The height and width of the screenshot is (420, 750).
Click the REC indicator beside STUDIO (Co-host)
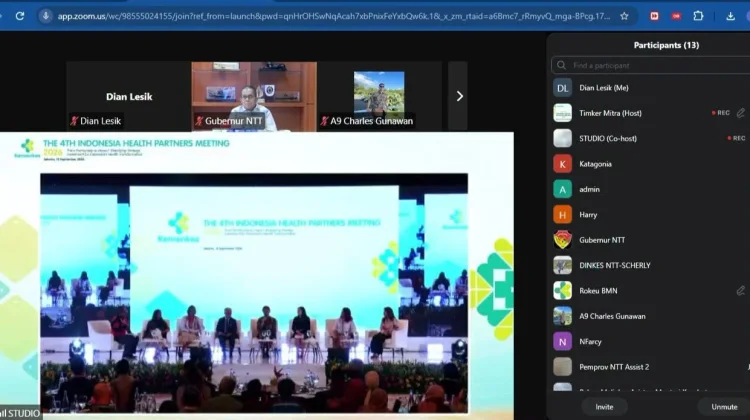pos(736,138)
